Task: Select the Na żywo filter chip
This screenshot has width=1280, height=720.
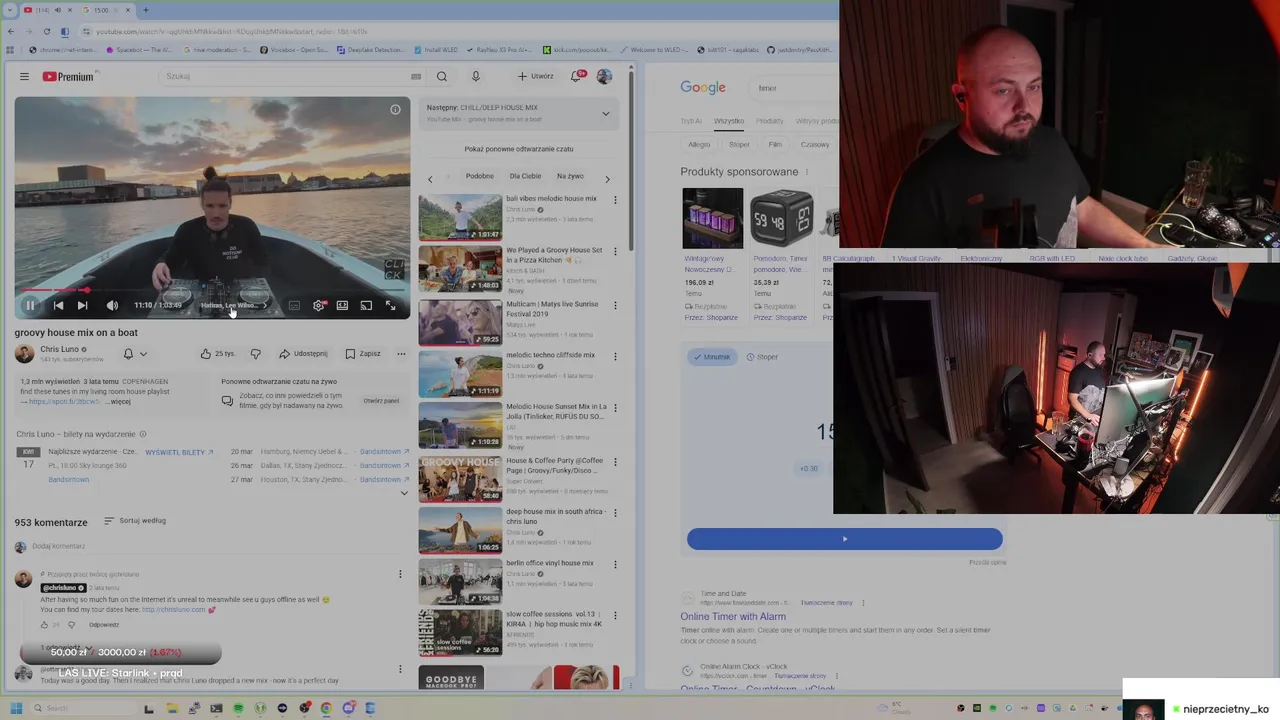Action: [570, 176]
